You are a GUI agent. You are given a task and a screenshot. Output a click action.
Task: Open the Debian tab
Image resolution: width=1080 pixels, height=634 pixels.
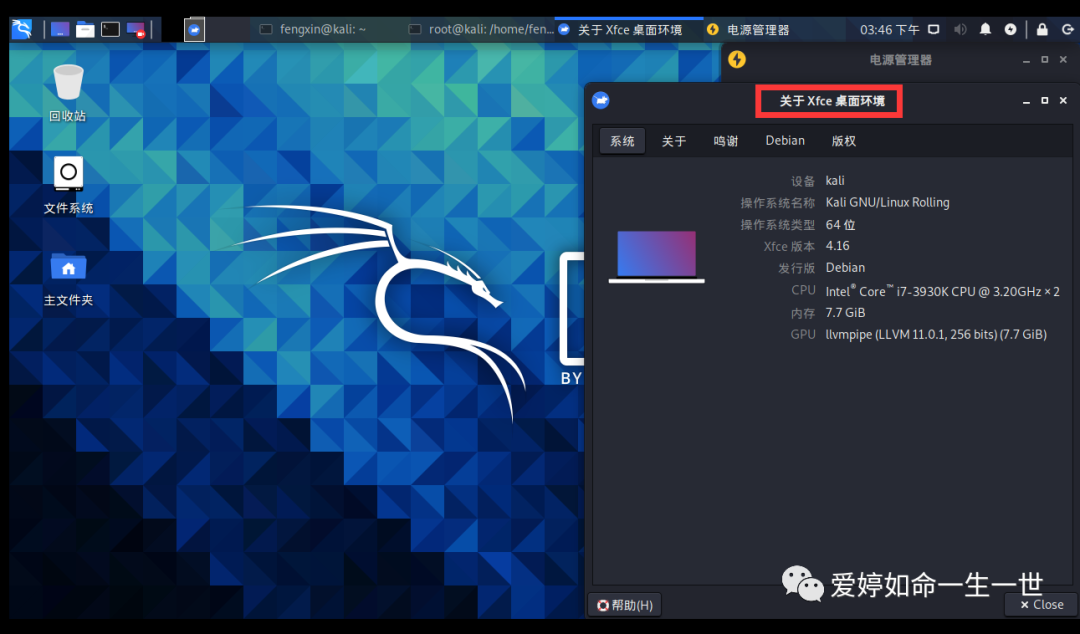click(x=785, y=141)
